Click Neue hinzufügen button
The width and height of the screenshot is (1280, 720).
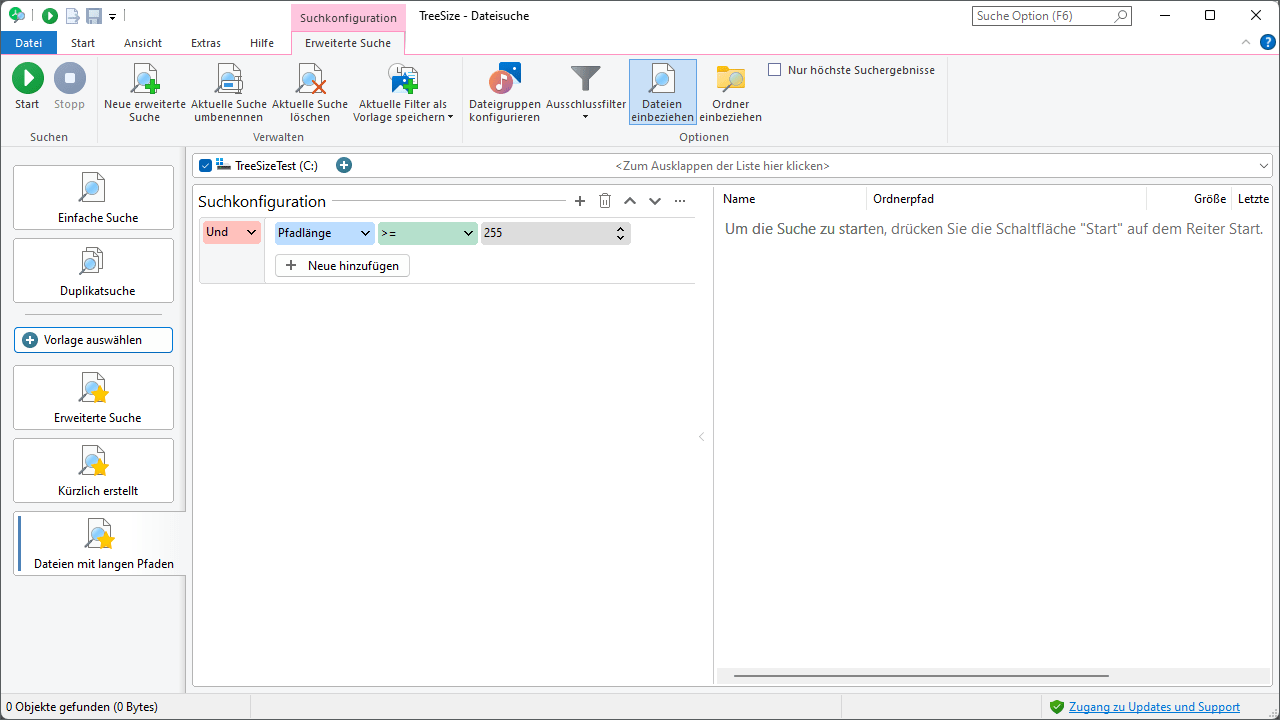343,266
